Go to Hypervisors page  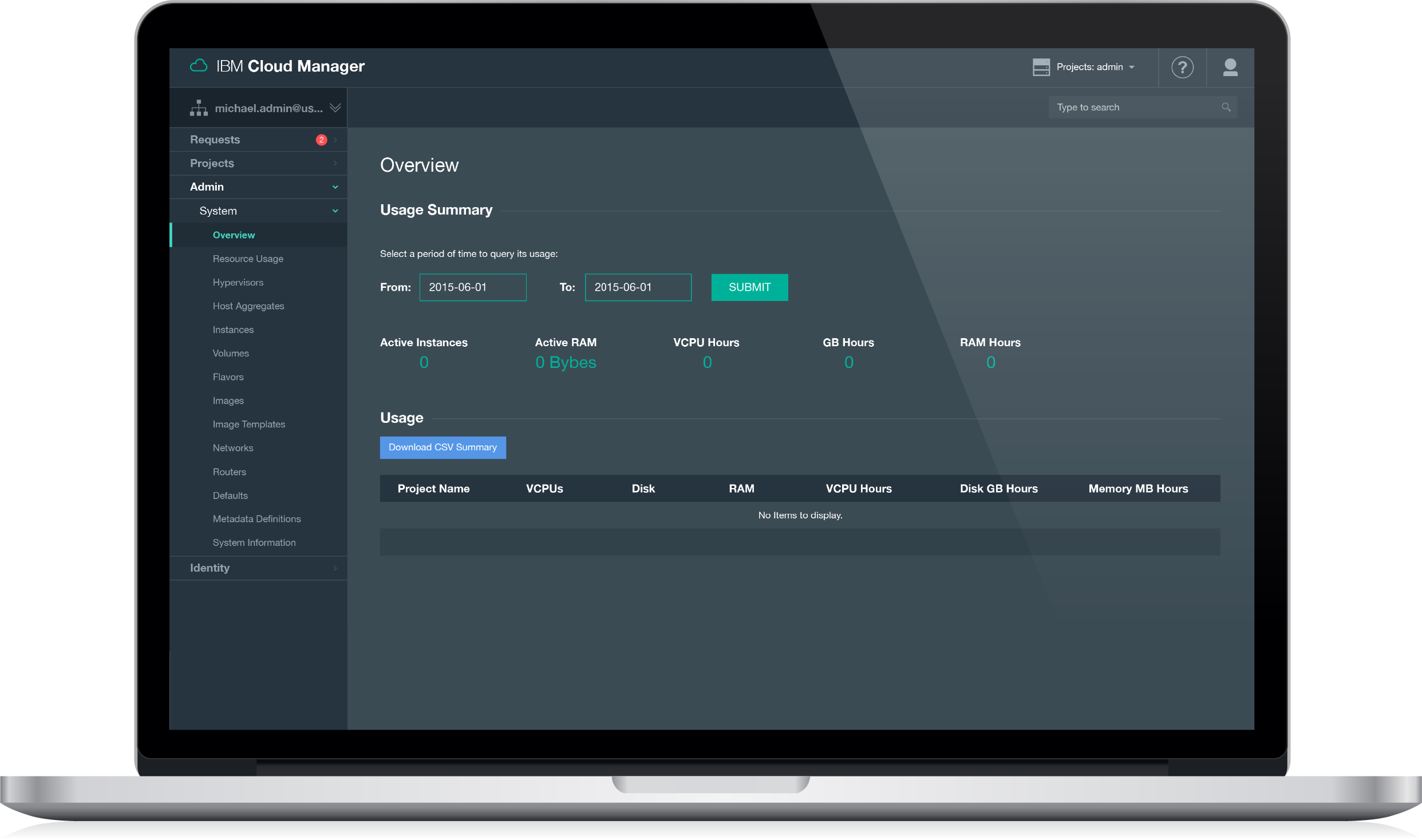(238, 282)
